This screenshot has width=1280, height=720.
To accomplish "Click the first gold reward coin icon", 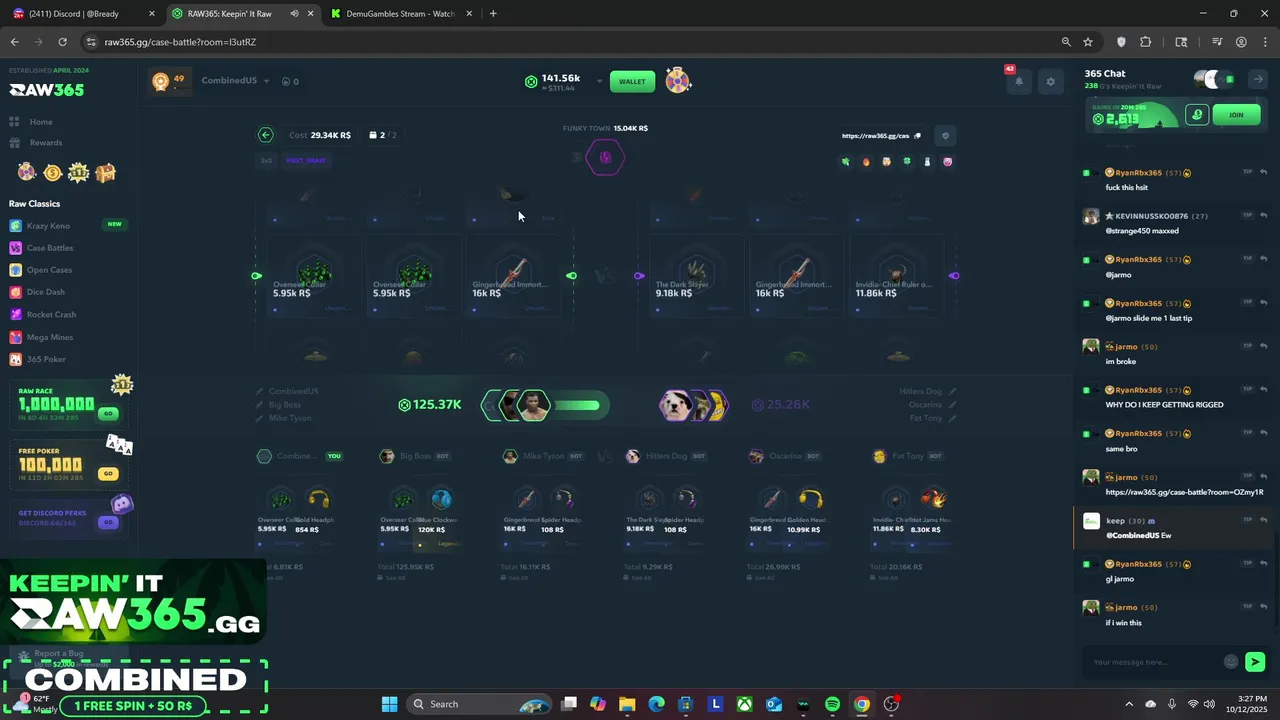I will (x=52, y=173).
